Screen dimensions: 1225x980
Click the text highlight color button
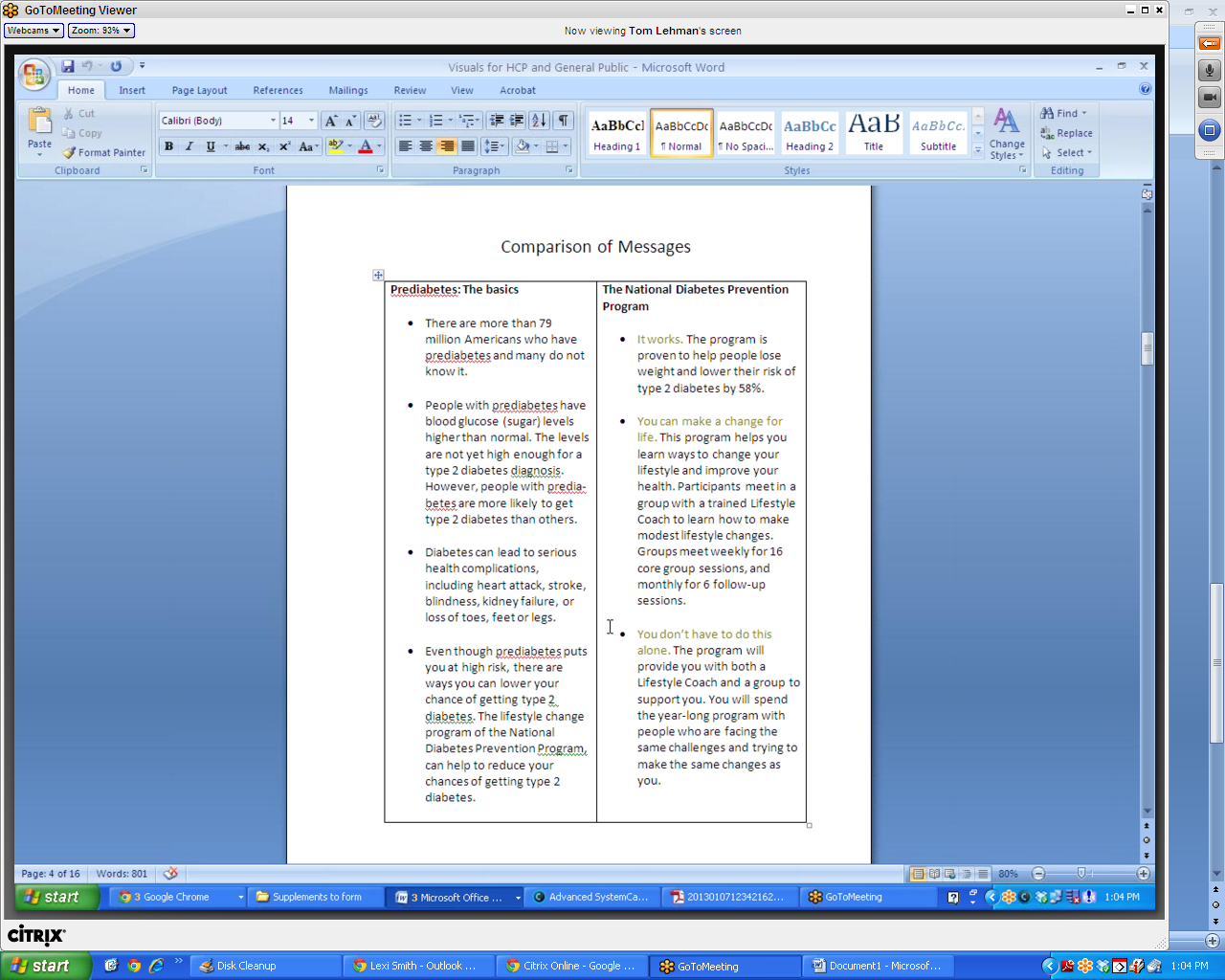[x=335, y=146]
